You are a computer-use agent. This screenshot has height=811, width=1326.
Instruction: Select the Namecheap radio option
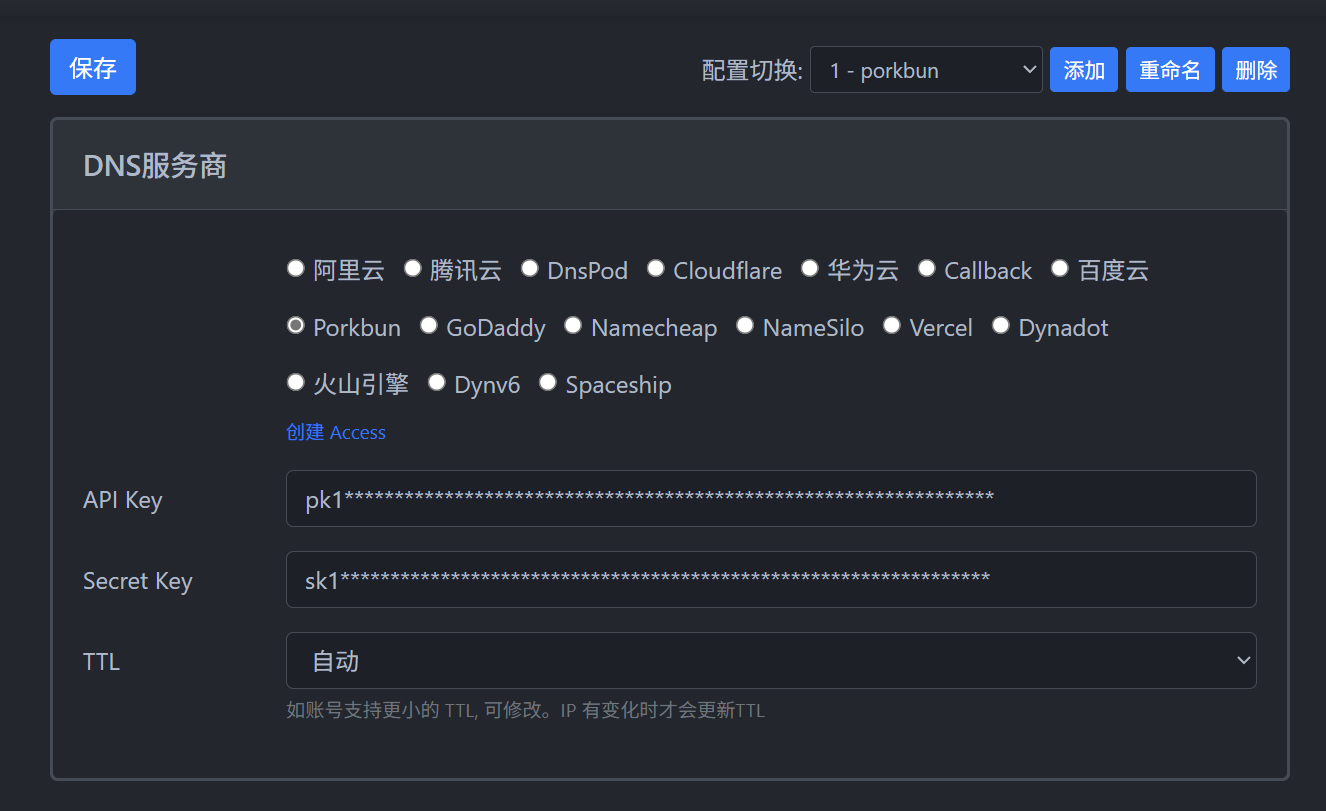pyautogui.click(x=573, y=325)
